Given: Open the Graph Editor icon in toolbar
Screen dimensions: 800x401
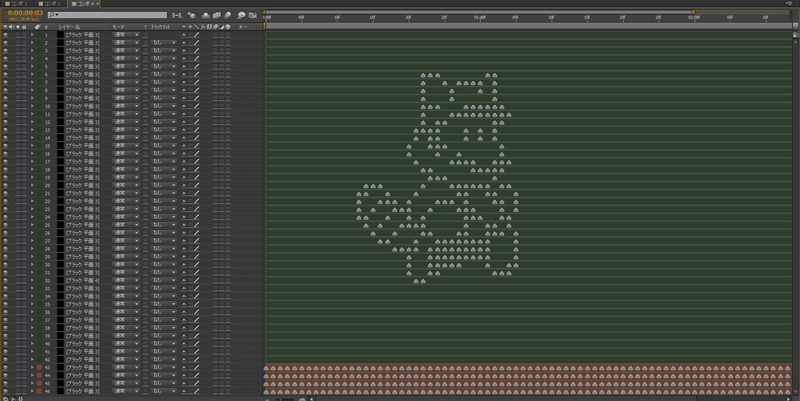Looking at the screenshot, I should click(x=253, y=15).
